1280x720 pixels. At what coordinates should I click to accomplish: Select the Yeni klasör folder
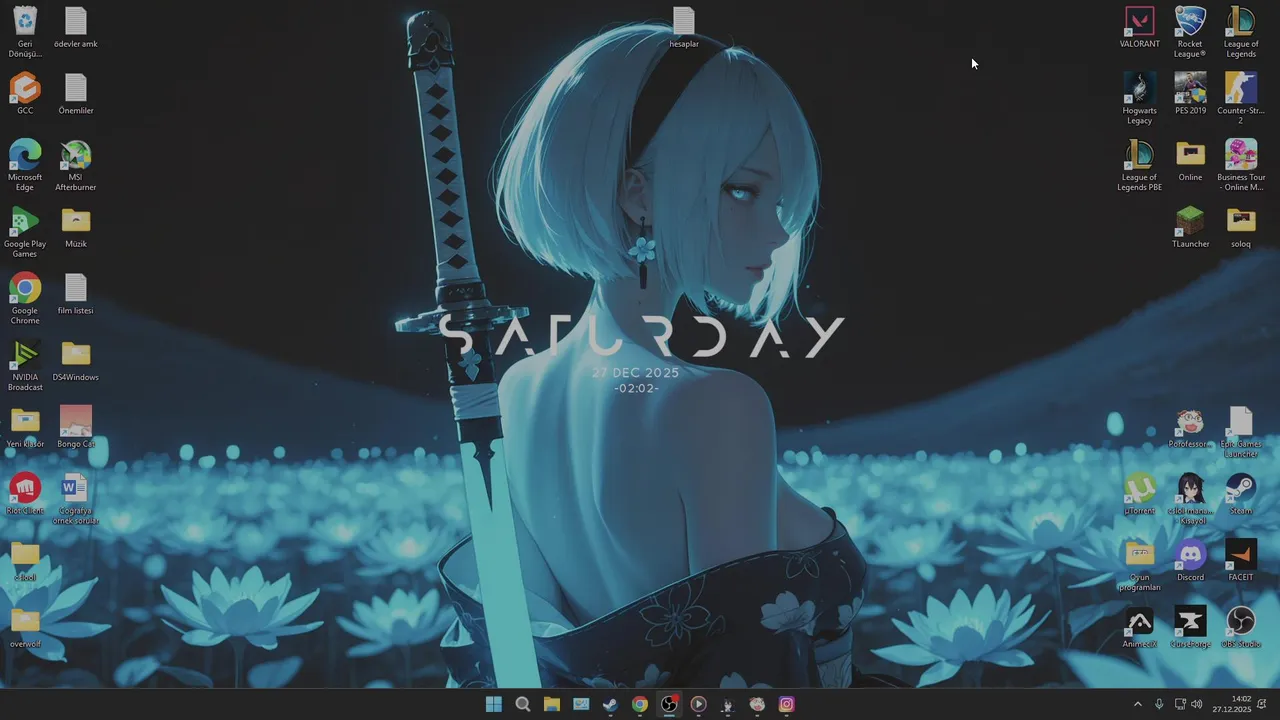pyautogui.click(x=25, y=427)
